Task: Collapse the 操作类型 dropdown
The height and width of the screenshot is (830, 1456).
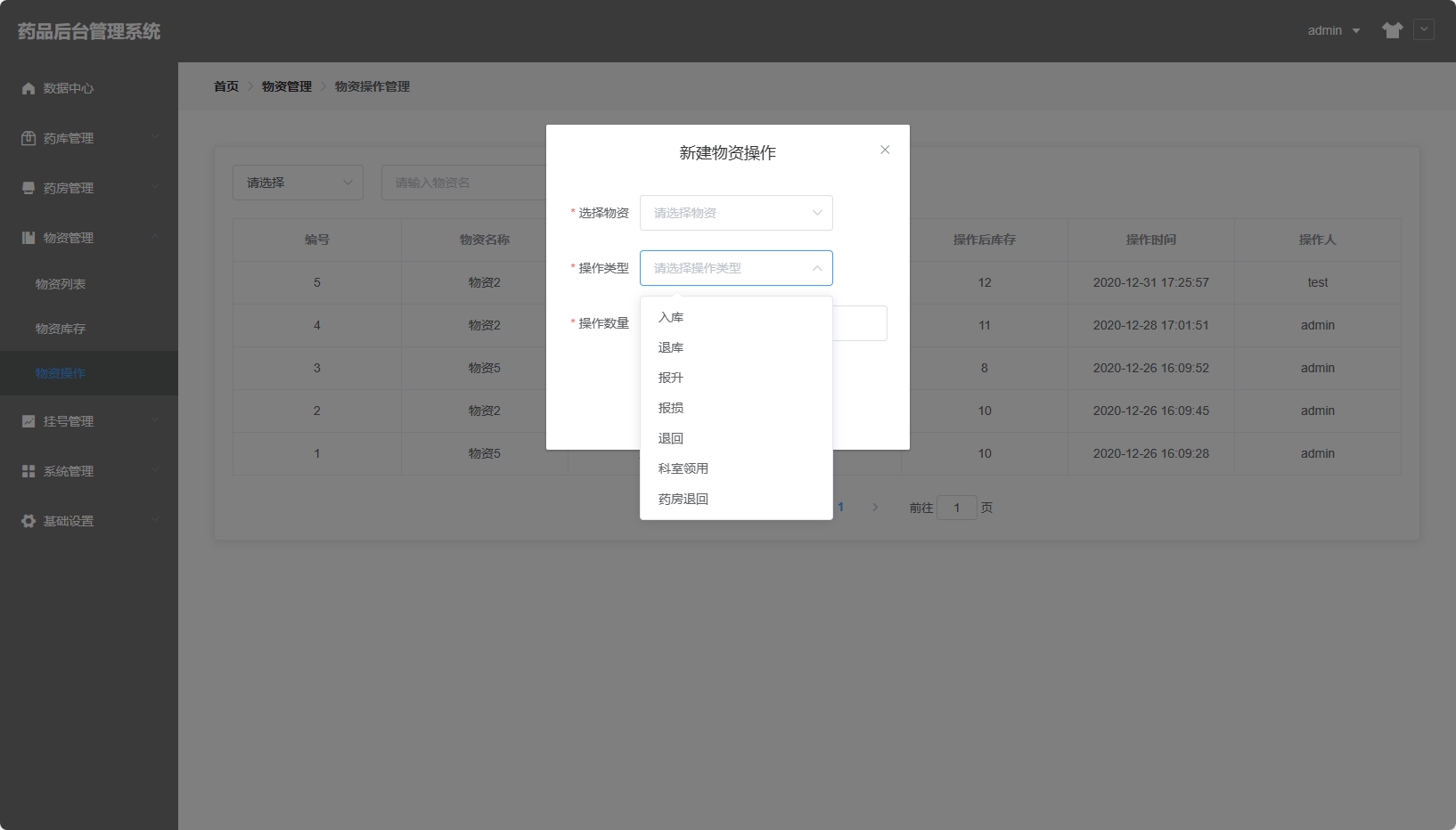Action: coord(736,268)
